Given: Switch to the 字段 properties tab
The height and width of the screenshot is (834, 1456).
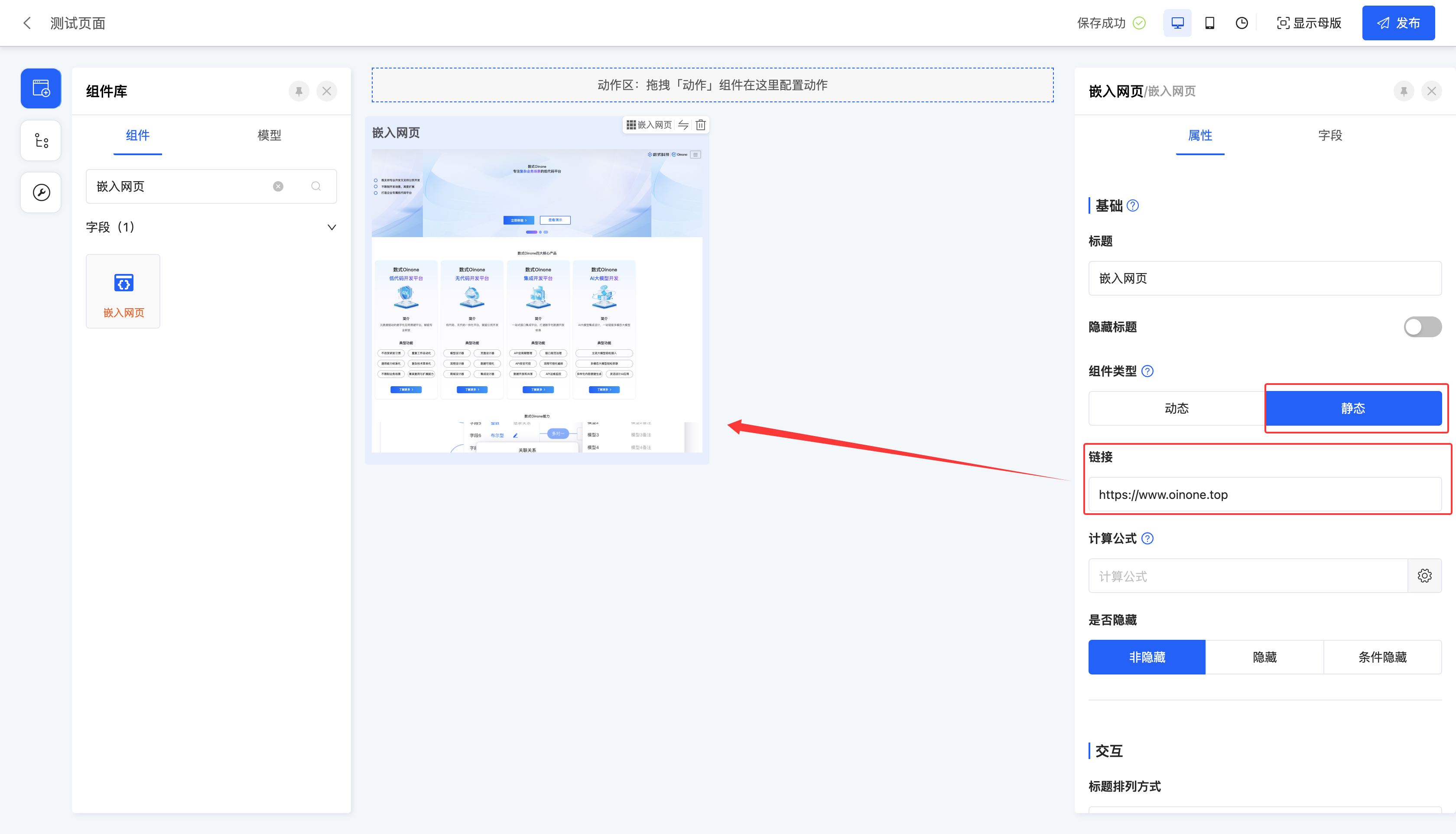Looking at the screenshot, I should coord(1329,136).
